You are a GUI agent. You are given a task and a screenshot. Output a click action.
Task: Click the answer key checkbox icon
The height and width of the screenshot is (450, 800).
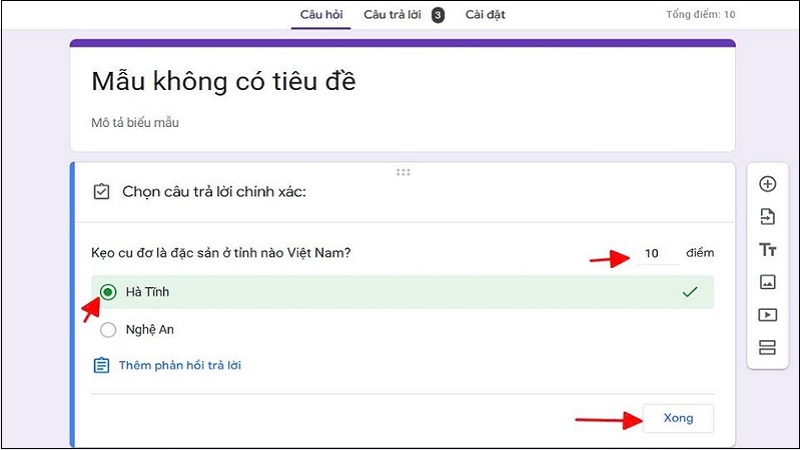coord(101,192)
